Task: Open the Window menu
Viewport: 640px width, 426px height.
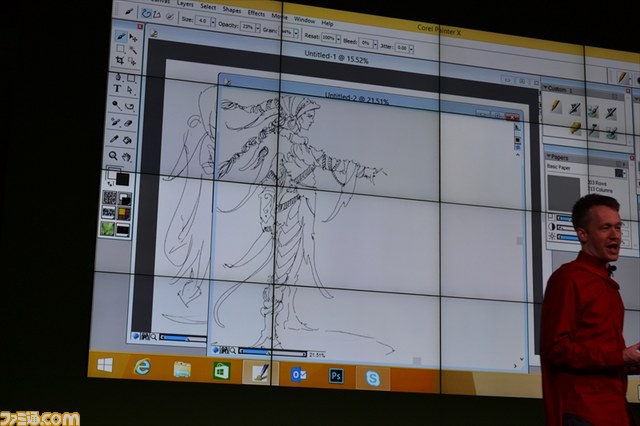Action: (304, 20)
